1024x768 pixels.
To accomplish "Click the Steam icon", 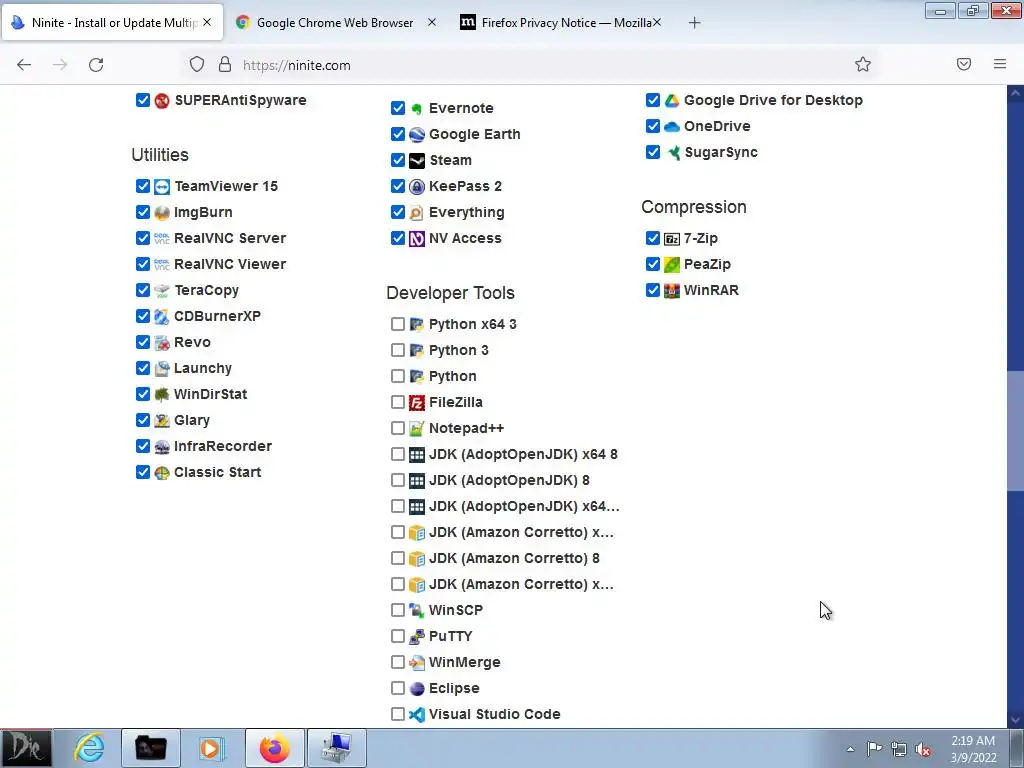I will click(x=417, y=161).
